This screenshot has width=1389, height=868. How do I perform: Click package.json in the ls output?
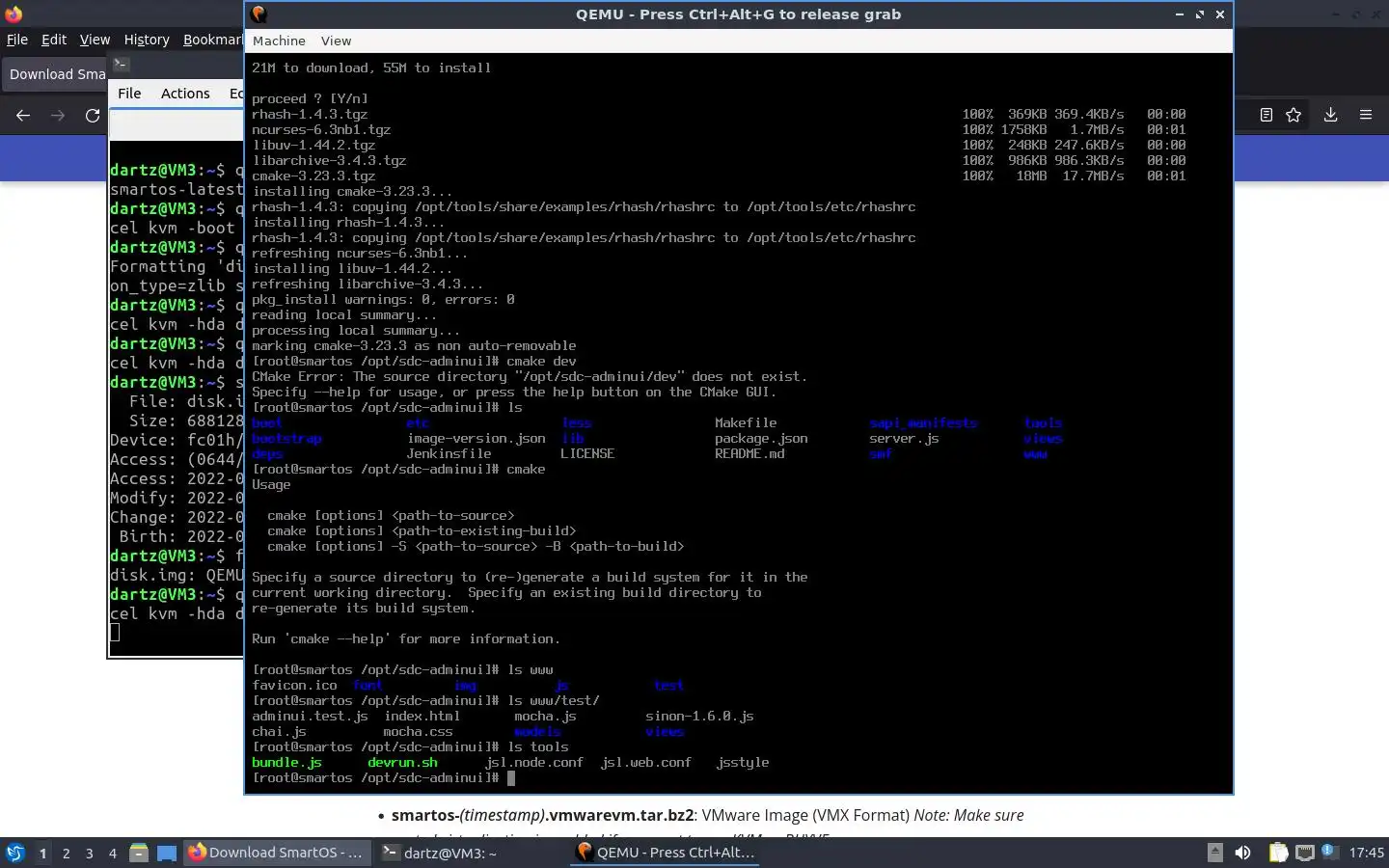(x=761, y=438)
